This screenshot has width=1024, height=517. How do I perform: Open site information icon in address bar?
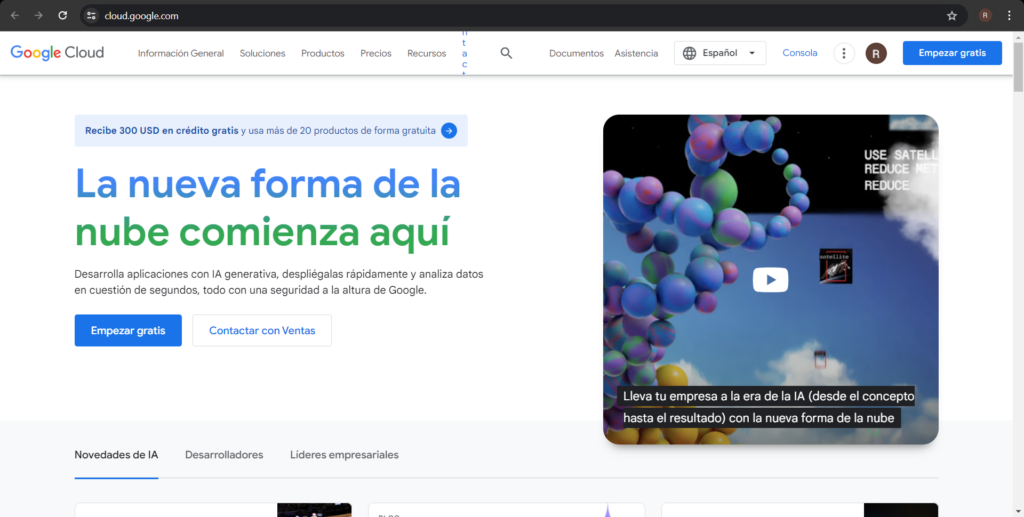click(x=91, y=16)
